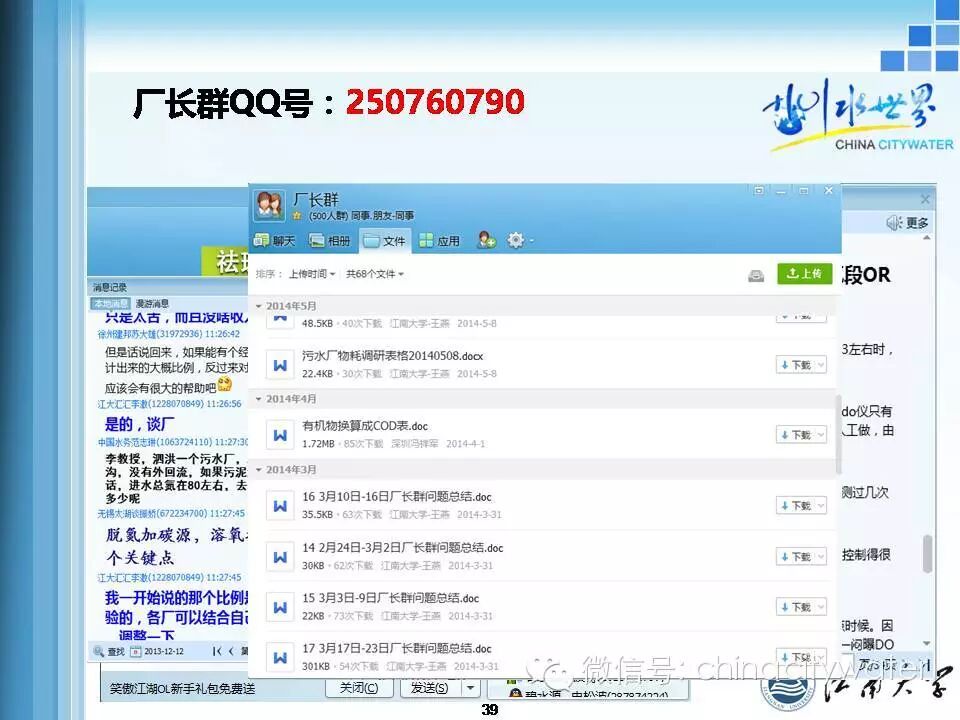Jump to first page of message record
Image resolution: width=960 pixels, height=720 pixels.
(217, 651)
